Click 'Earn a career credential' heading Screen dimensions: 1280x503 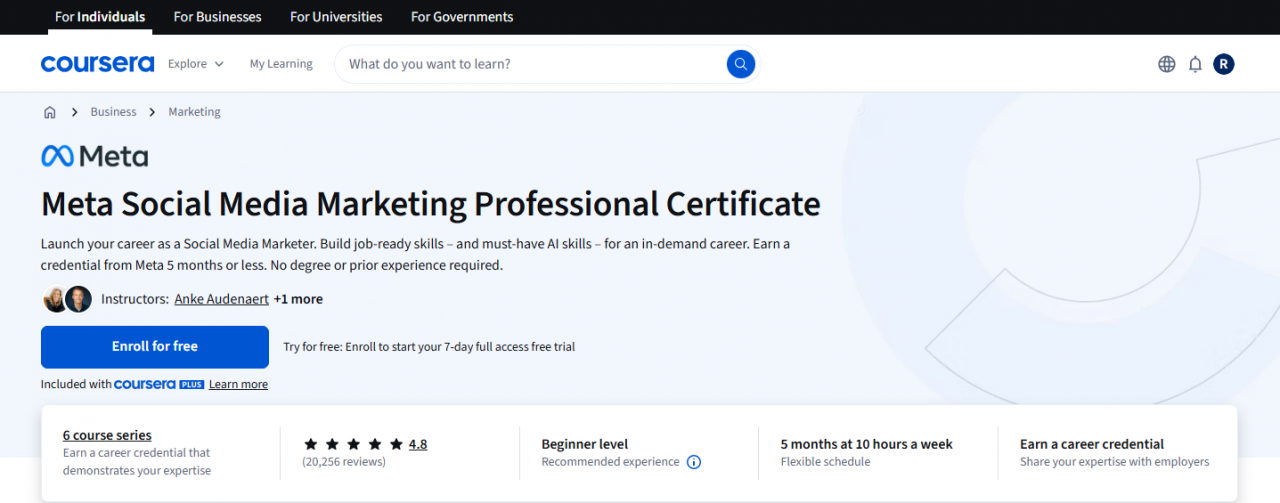(1092, 444)
